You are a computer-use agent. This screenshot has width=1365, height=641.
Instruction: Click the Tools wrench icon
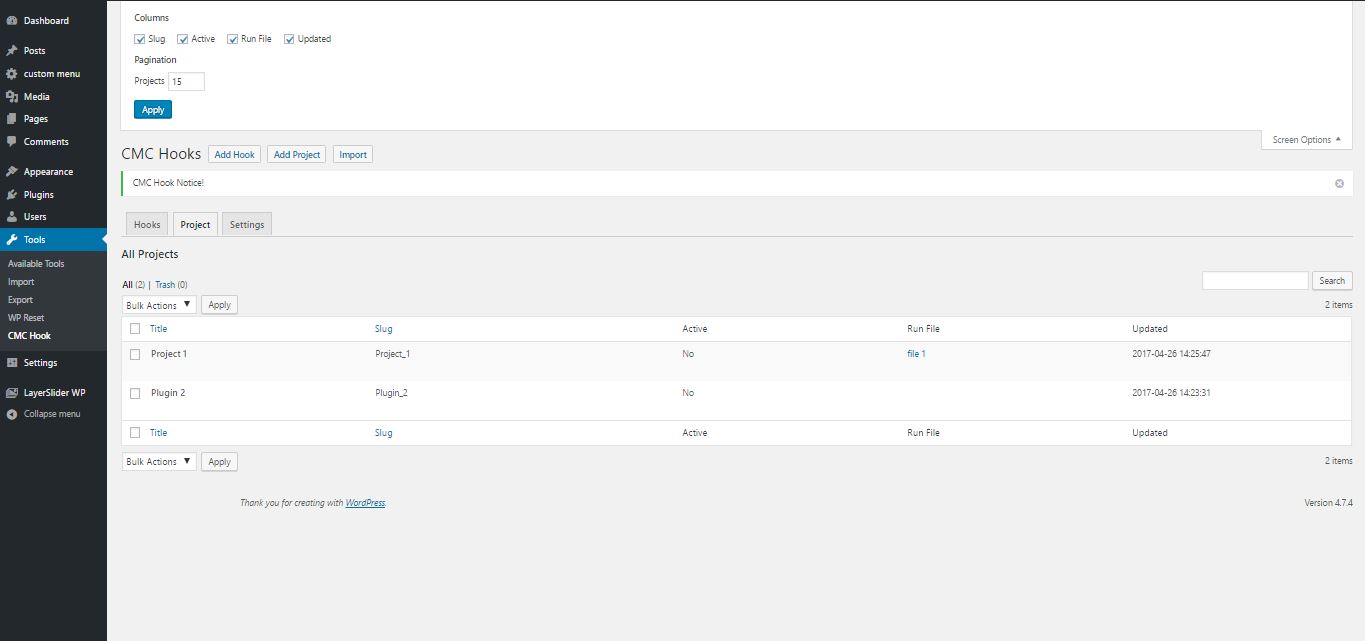pos(12,240)
